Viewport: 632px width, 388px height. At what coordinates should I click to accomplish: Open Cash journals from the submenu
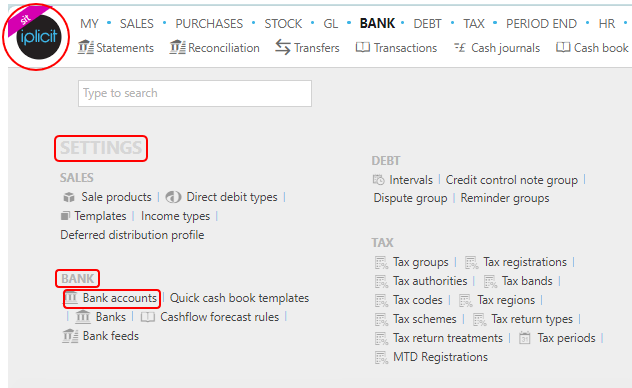[x=505, y=48]
